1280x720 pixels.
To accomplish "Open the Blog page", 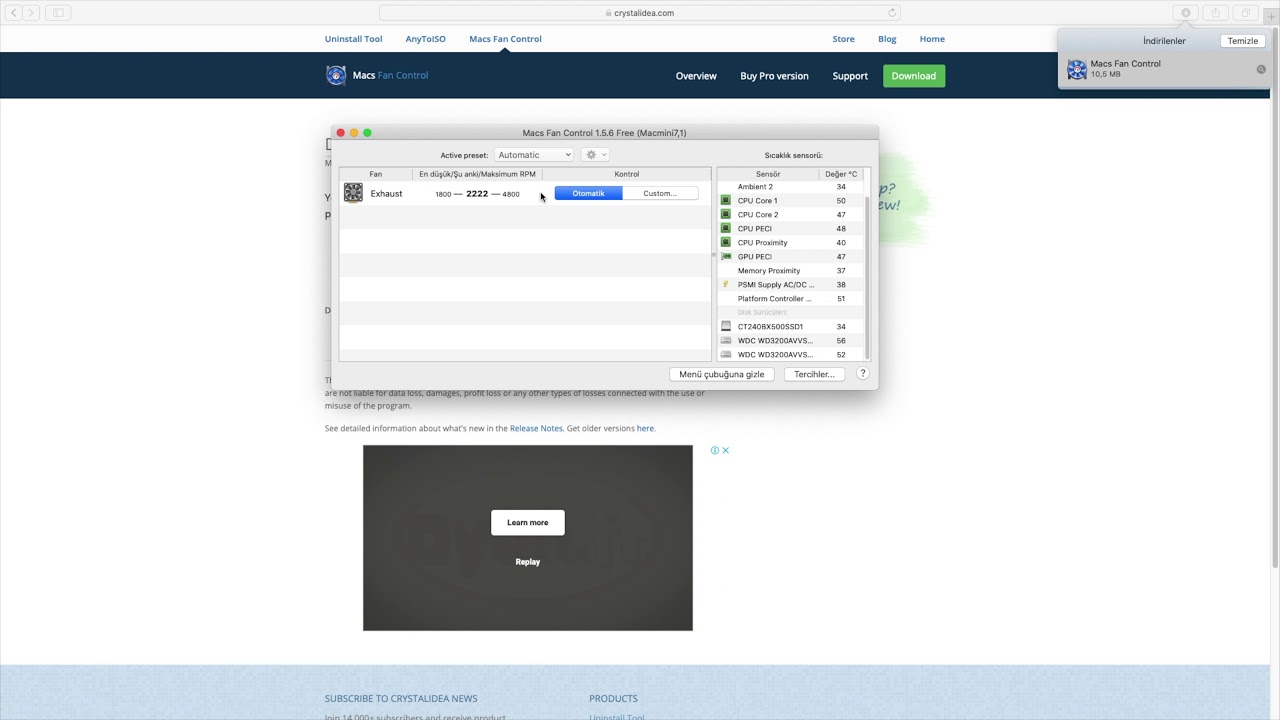I will tap(887, 39).
